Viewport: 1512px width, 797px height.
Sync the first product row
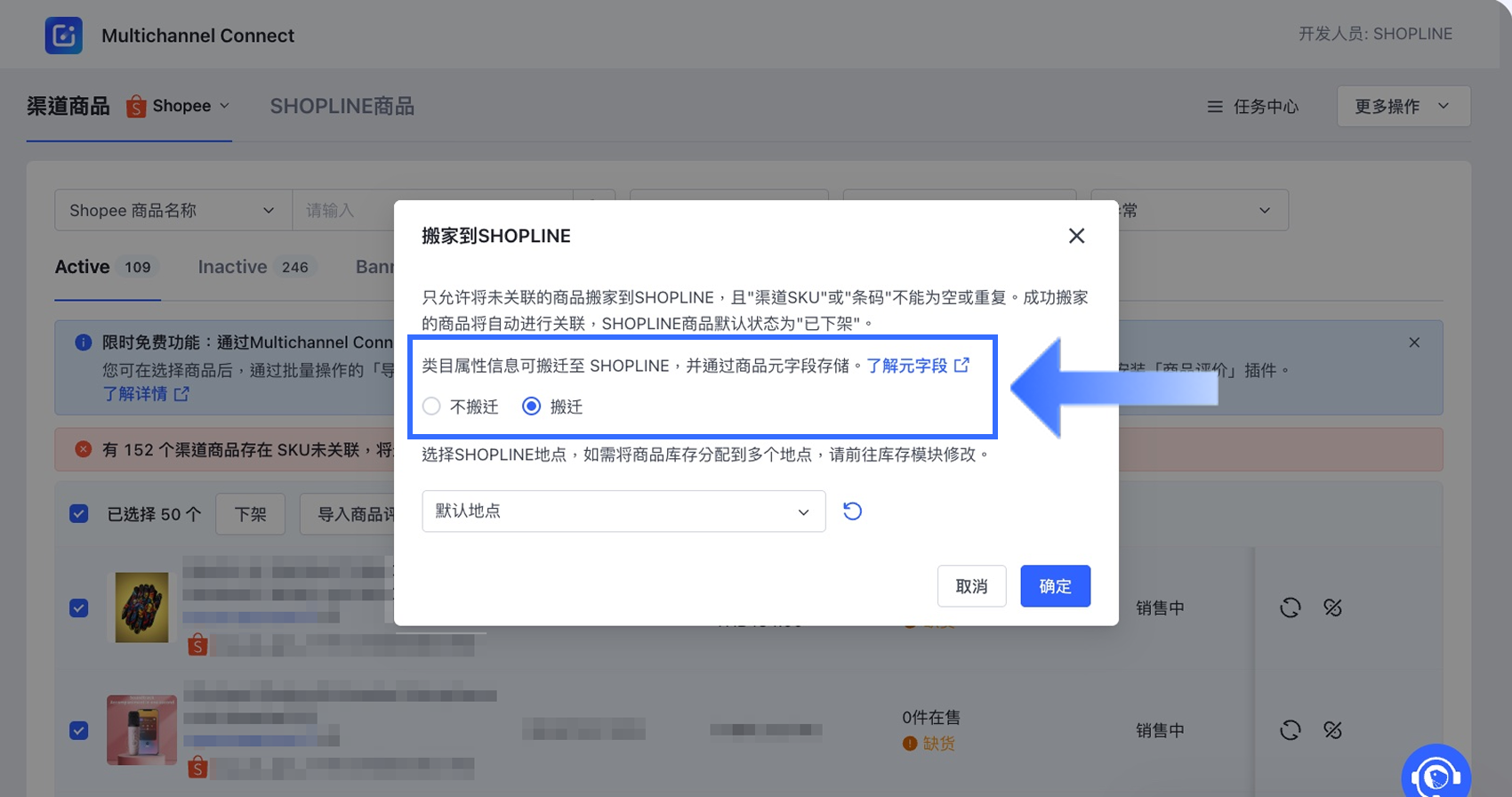pyautogui.click(x=1290, y=608)
